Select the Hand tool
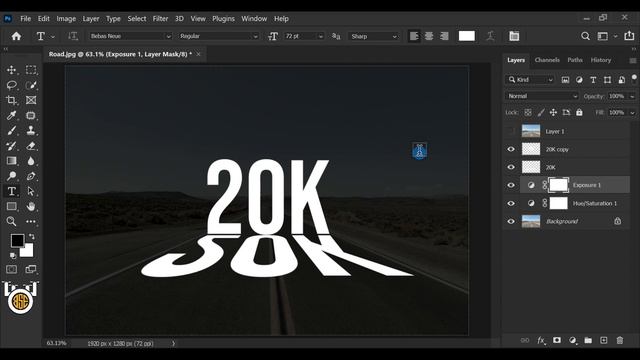The height and width of the screenshot is (360, 640). click(31, 206)
